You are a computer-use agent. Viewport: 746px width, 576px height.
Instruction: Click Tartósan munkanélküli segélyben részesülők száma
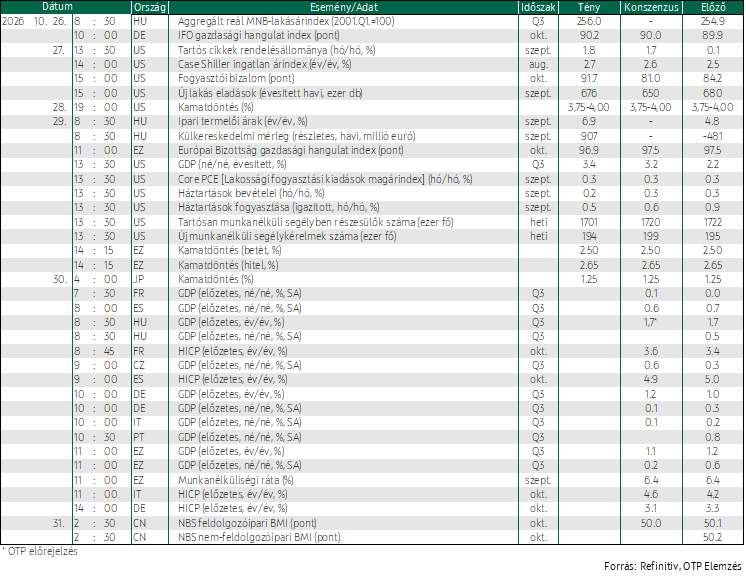click(x=315, y=222)
